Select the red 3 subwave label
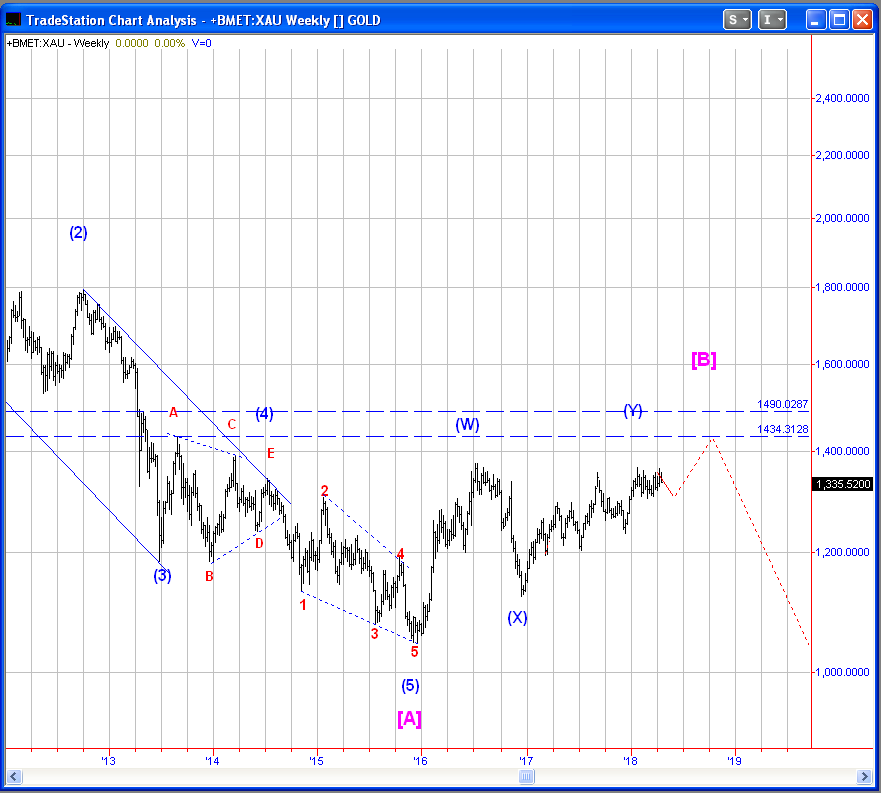Image resolution: width=881 pixels, height=793 pixels. [374, 634]
